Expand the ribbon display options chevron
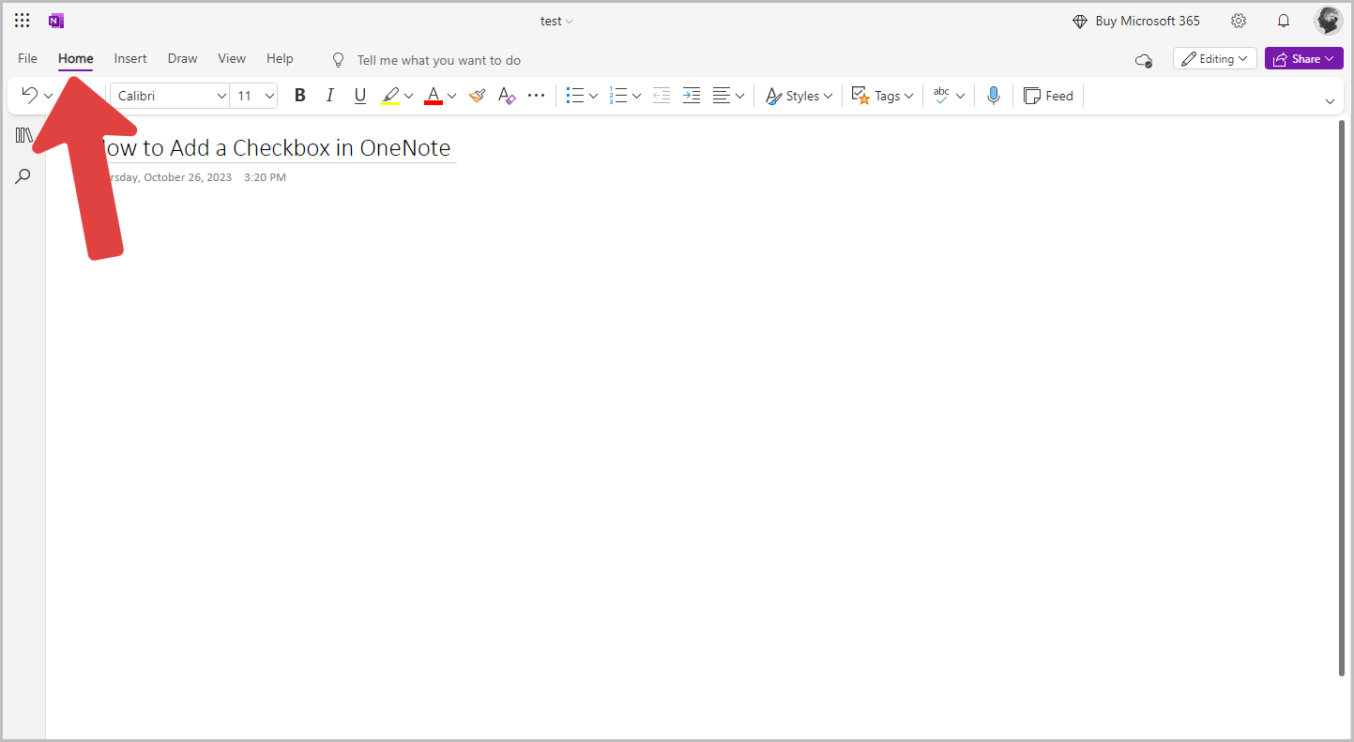The height and width of the screenshot is (742, 1354). tap(1330, 101)
